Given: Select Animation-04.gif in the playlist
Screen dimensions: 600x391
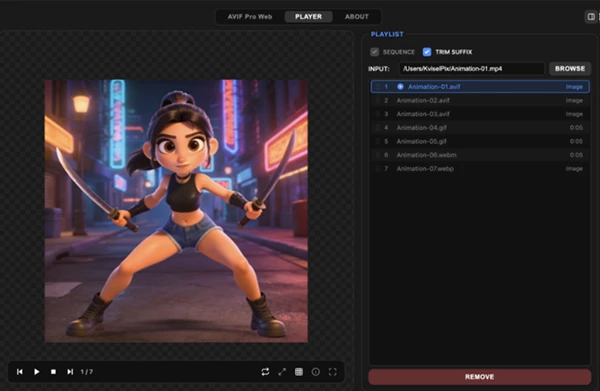Looking at the screenshot, I should (x=480, y=127).
